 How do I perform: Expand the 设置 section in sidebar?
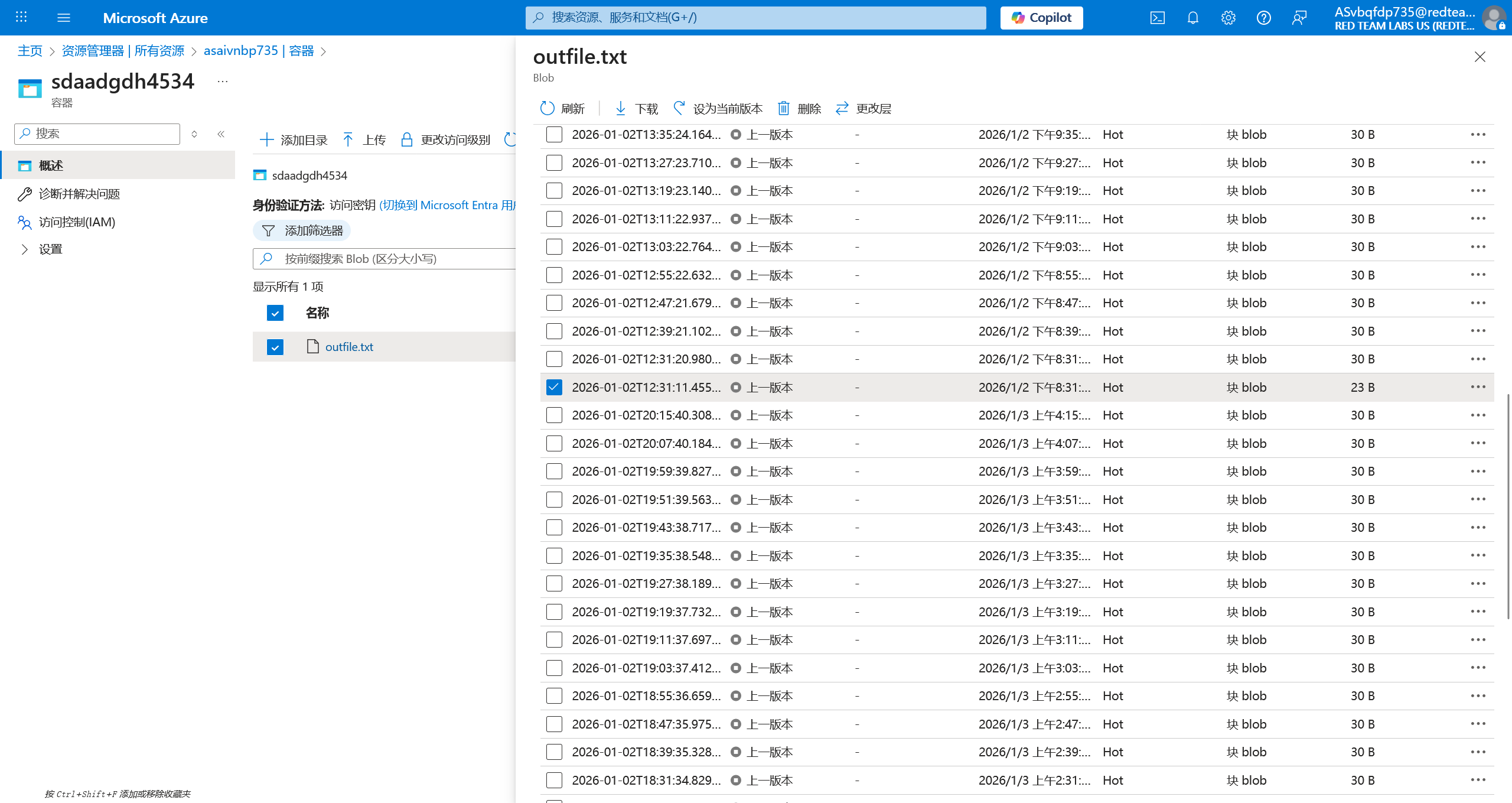(x=25, y=249)
